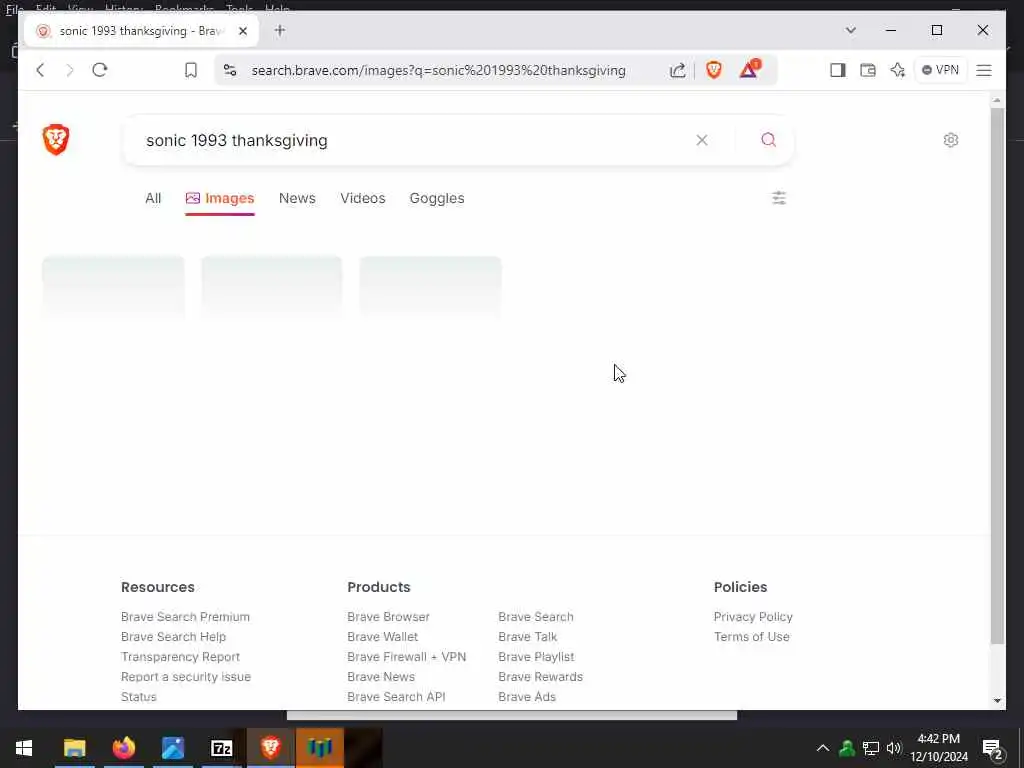Open the Windows Start menu
1024x768 pixels.
pyautogui.click(x=24, y=748)
